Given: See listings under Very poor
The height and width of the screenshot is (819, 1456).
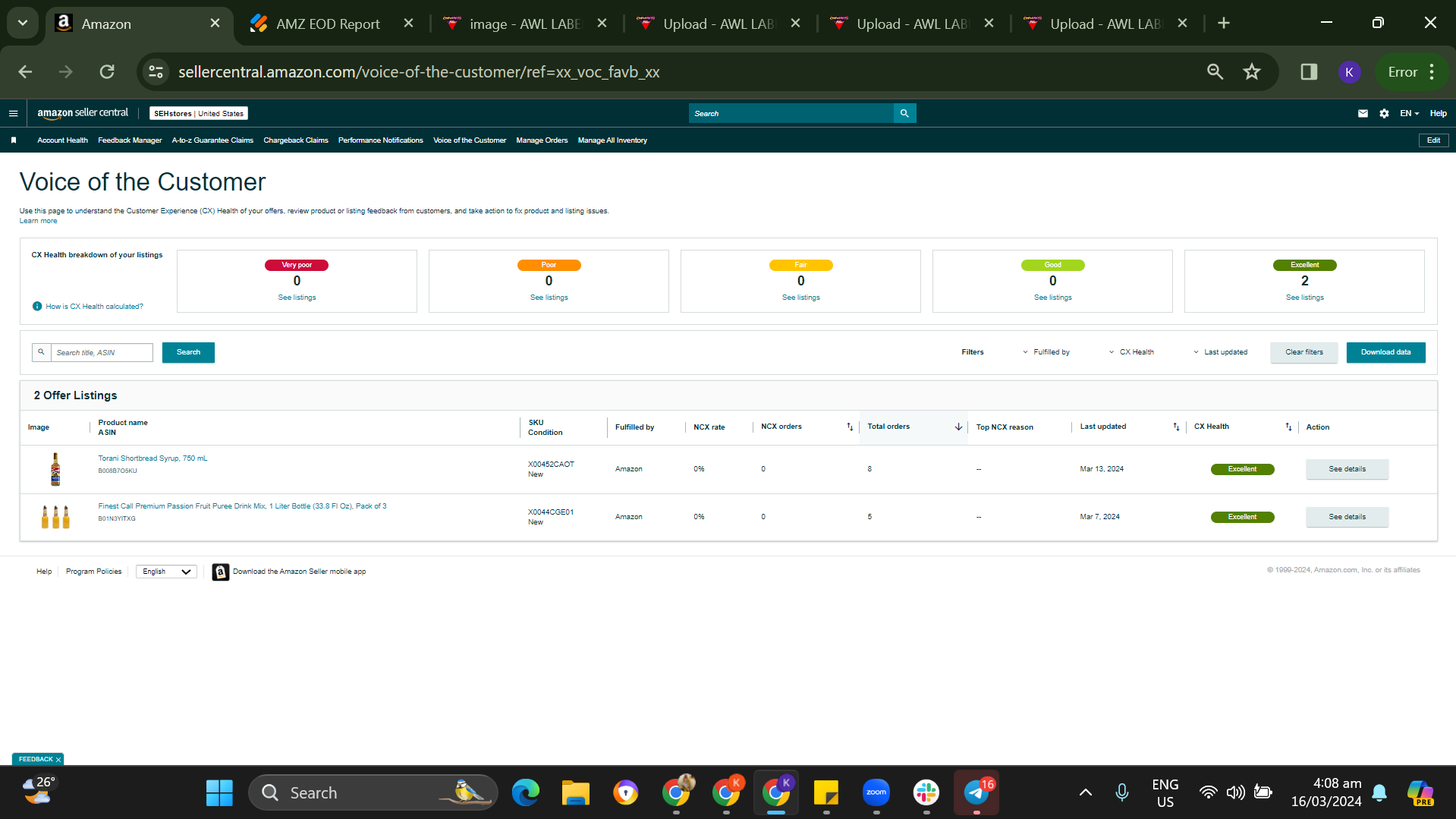Looking at the screenshot, I should (297, 298).
